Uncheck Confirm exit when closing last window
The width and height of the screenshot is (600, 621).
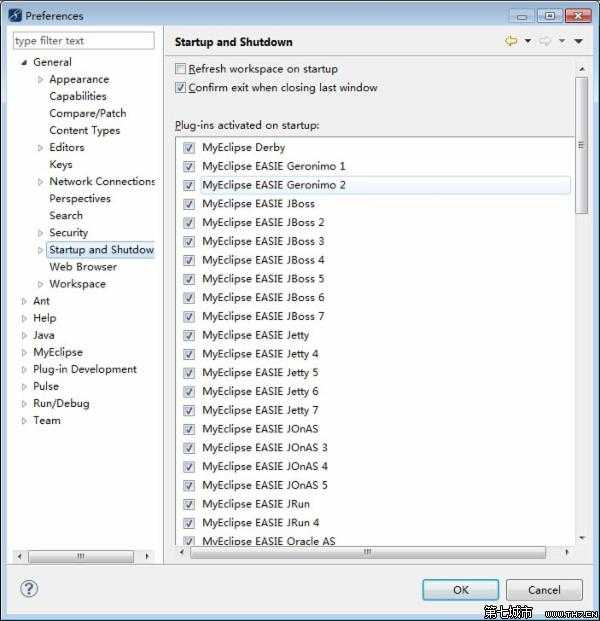pyautogui.click(x=181, y=88)
